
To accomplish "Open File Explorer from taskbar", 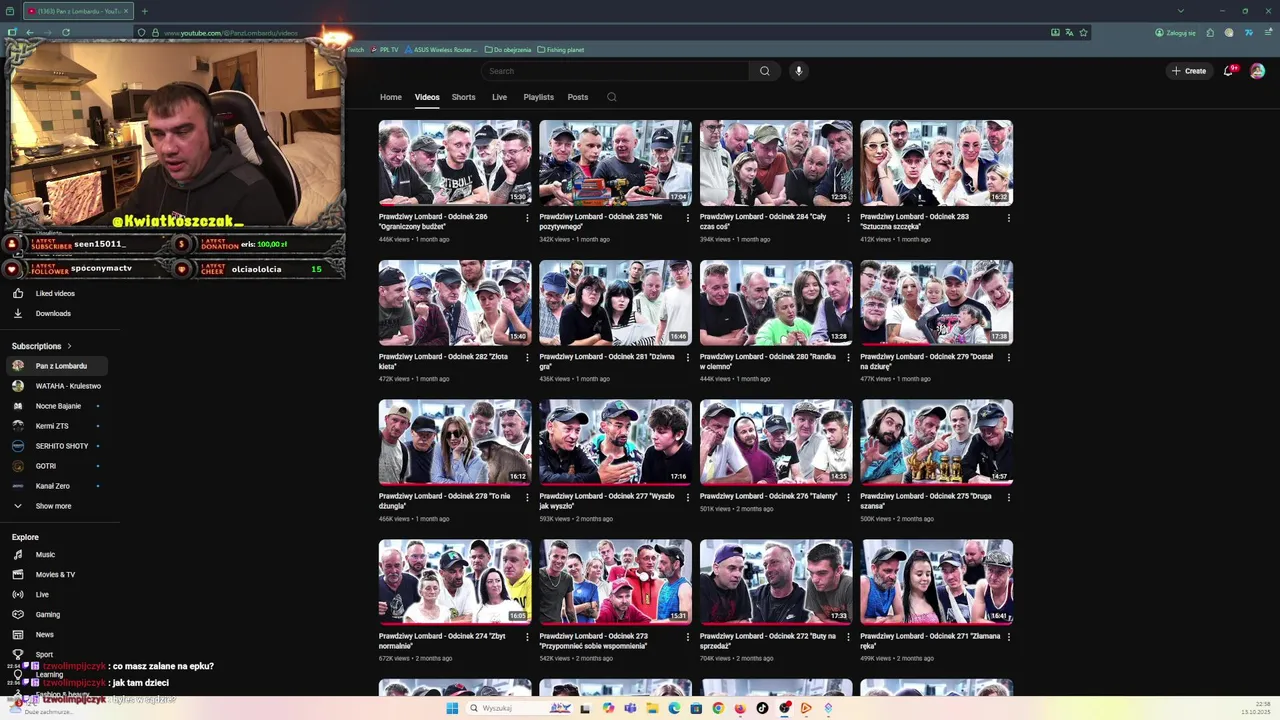I will click(652, 708).
